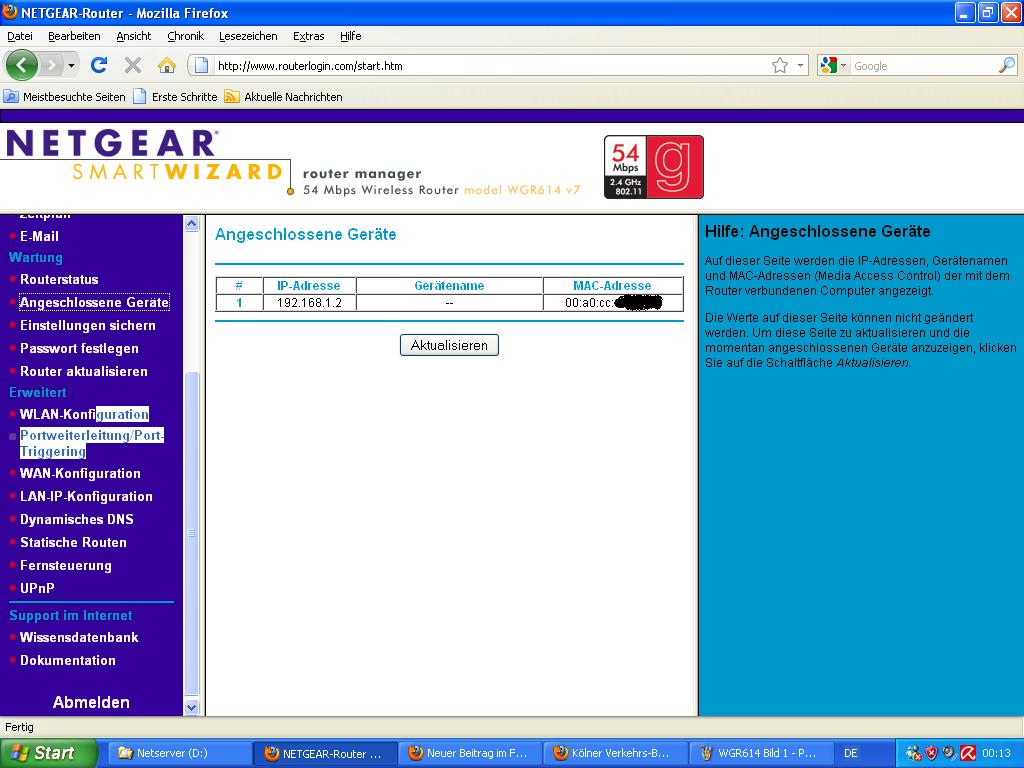Open Einstellungen sichern page
Image resolution: width=1024 pixels, height=768 pixels.
click(x=88, y=325)
